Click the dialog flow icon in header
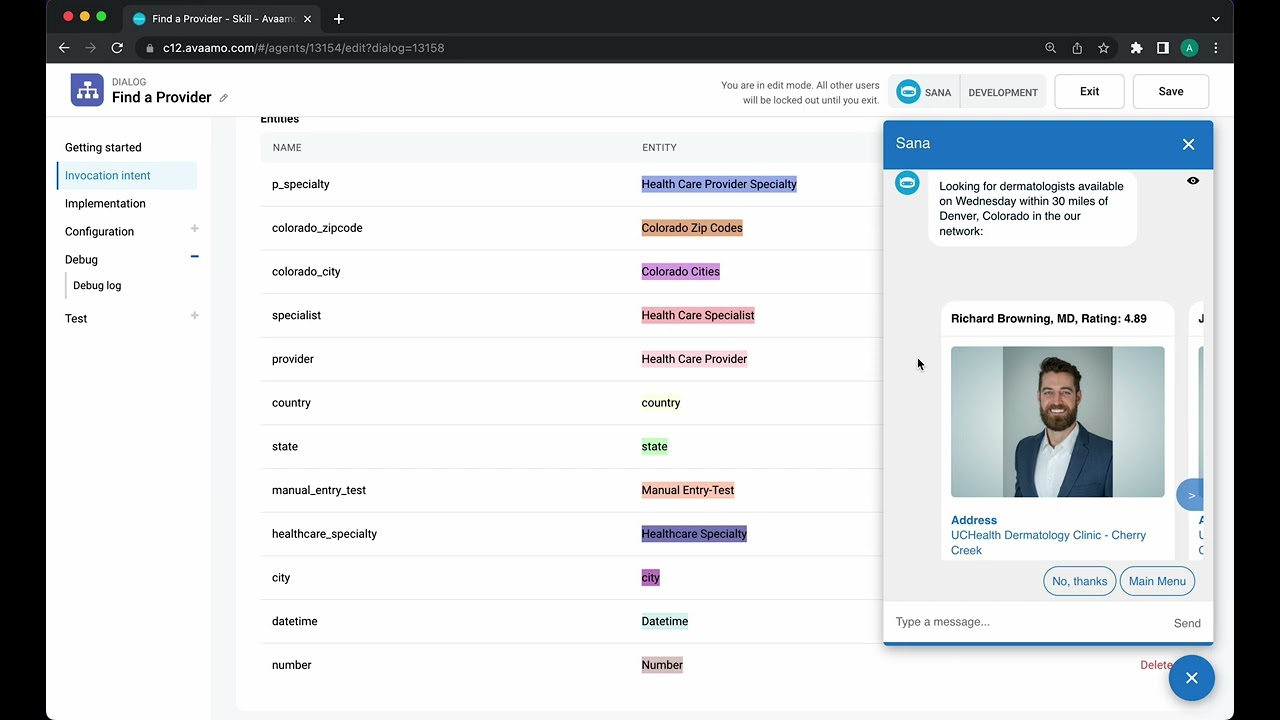 click(x=87, y=90)
